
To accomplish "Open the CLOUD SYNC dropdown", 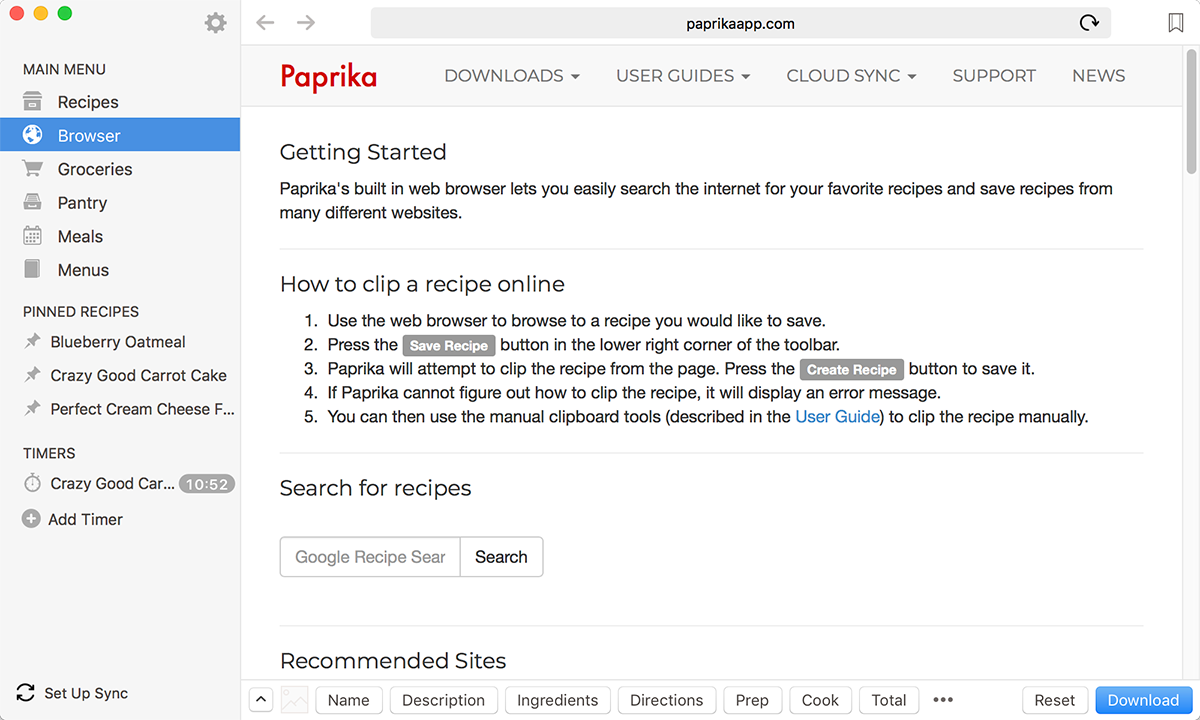I will tap(851, 75).
